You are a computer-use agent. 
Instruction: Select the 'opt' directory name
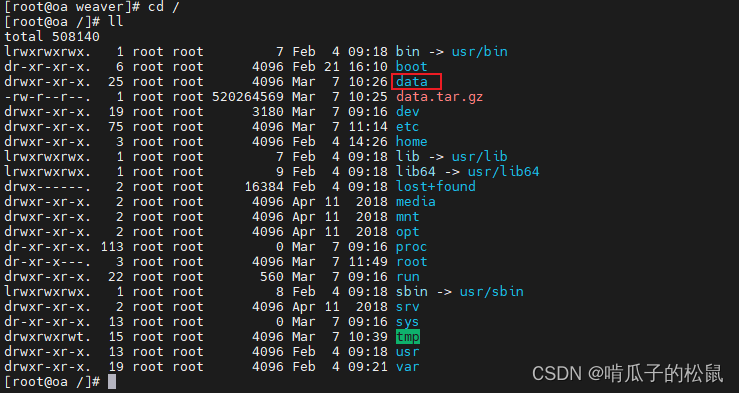pos(407,232)
